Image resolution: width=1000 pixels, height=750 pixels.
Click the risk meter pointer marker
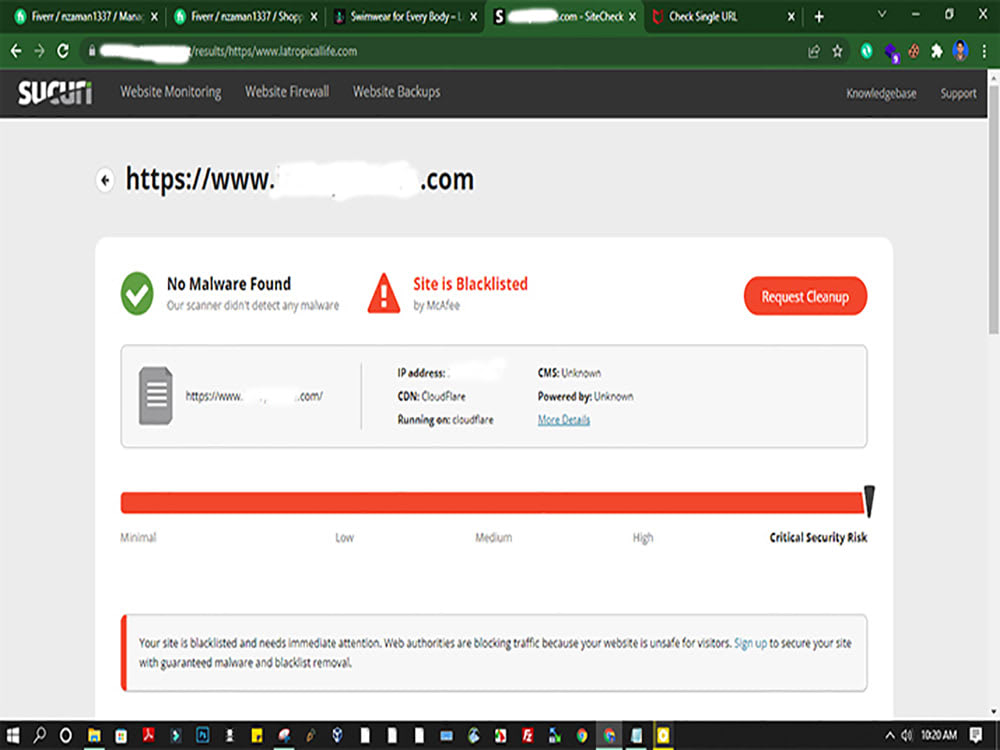click(869, 501)
